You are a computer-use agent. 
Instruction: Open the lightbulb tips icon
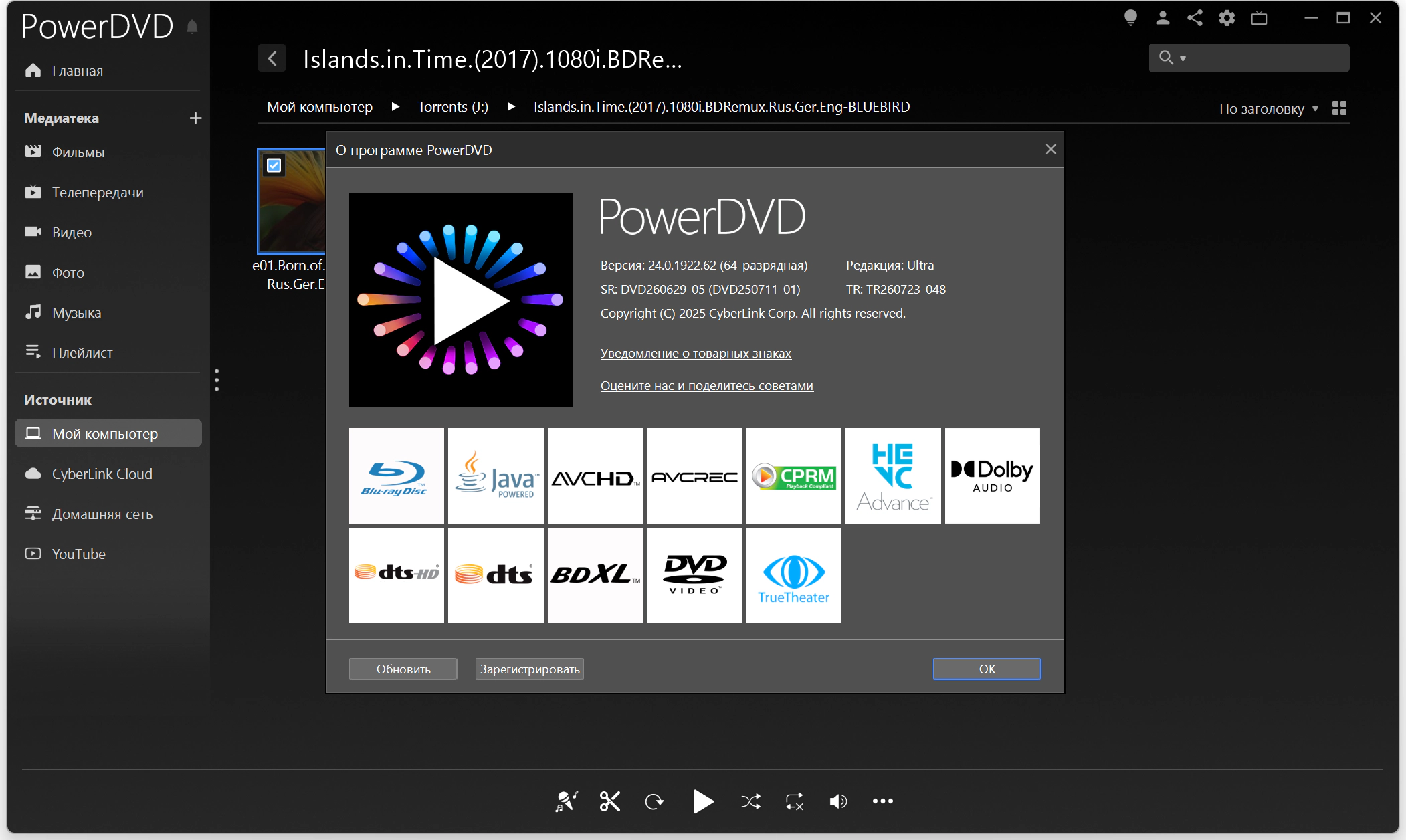1130,18
